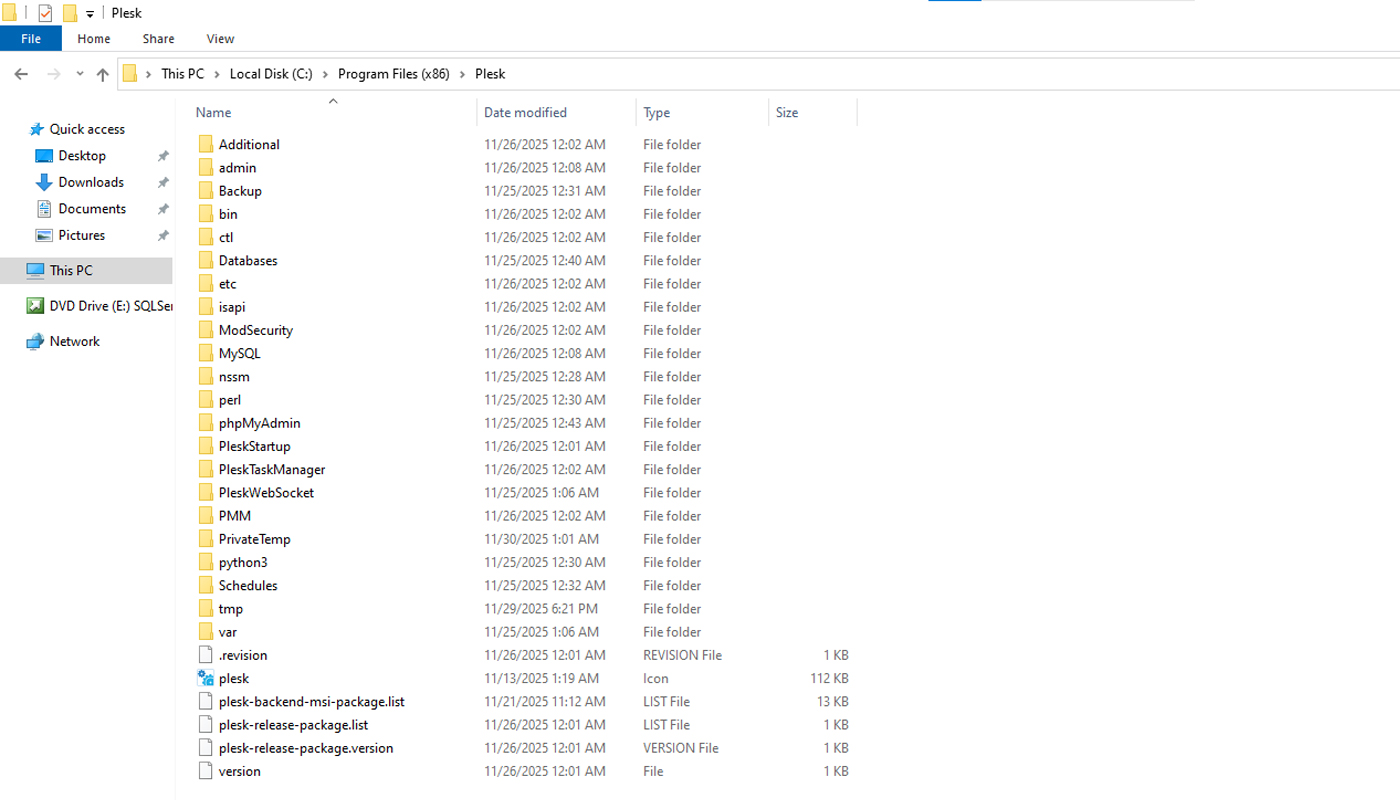Sort by the Date modified column header
This screenshot has height=800, width=1400.
(x=525, y=113)
